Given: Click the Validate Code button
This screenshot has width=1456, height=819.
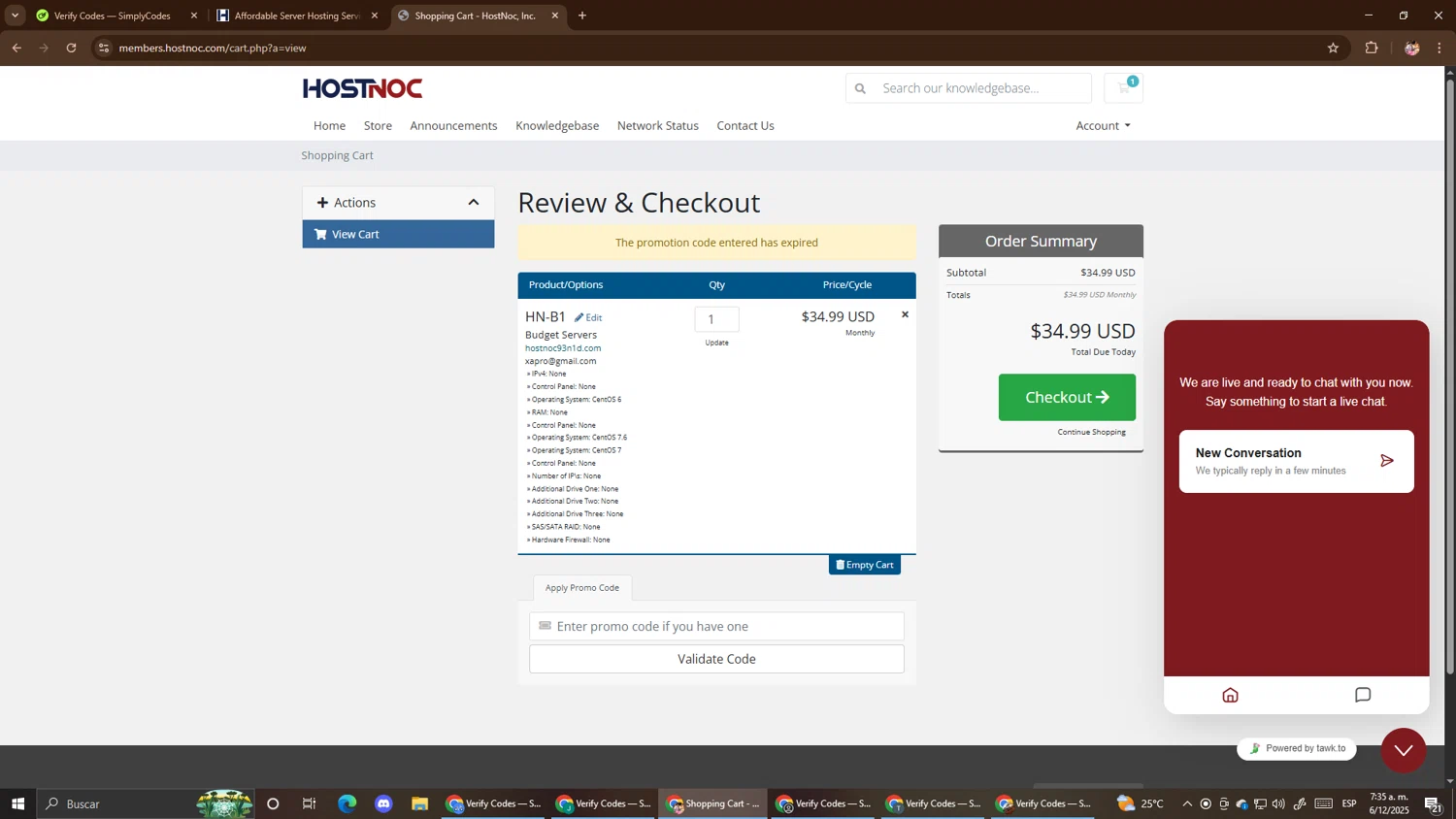Looking at the screenshot, I should coord(716,659).
